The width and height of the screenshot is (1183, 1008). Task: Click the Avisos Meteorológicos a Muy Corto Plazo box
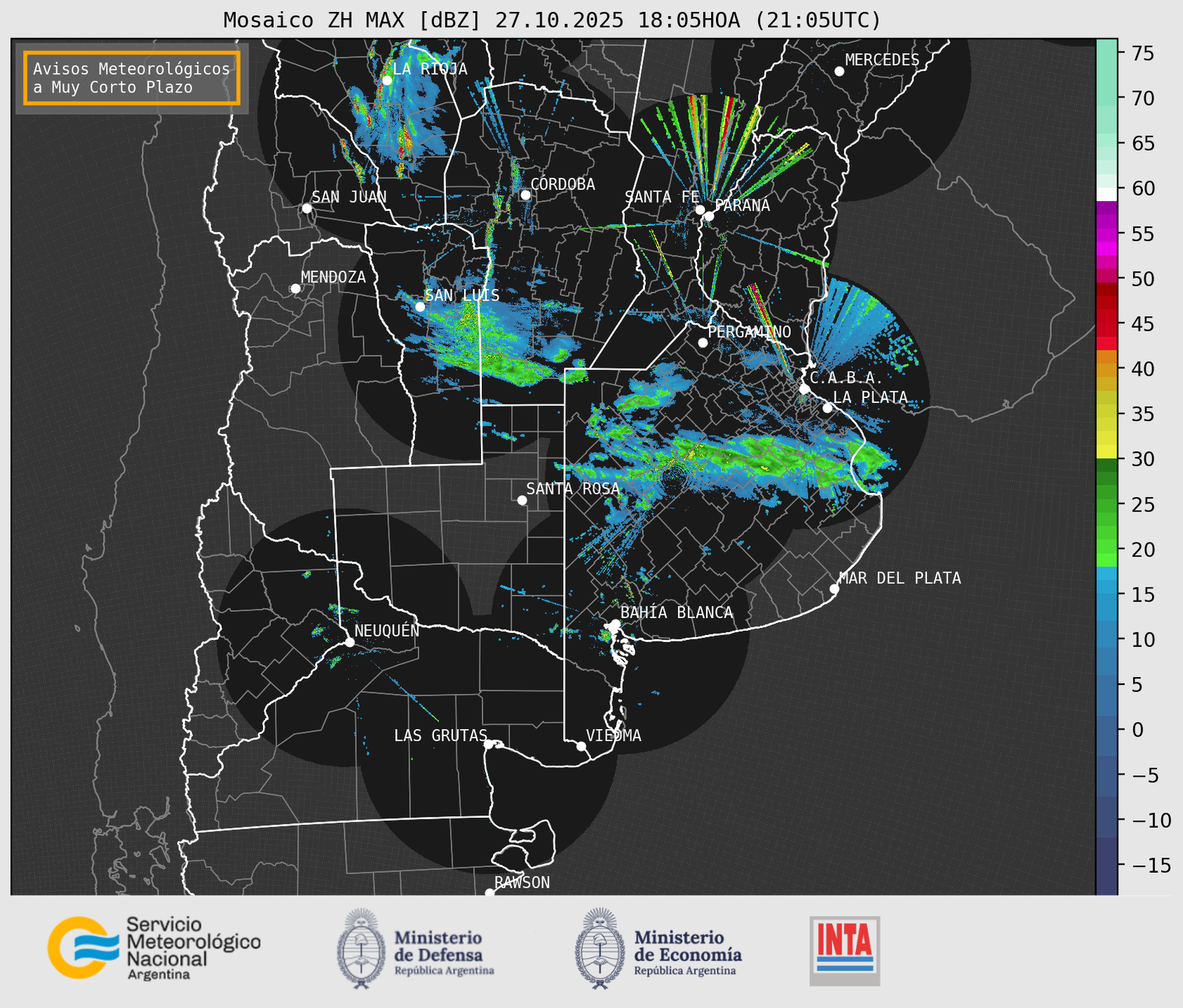pyautogui.click(x=132, y=78)
